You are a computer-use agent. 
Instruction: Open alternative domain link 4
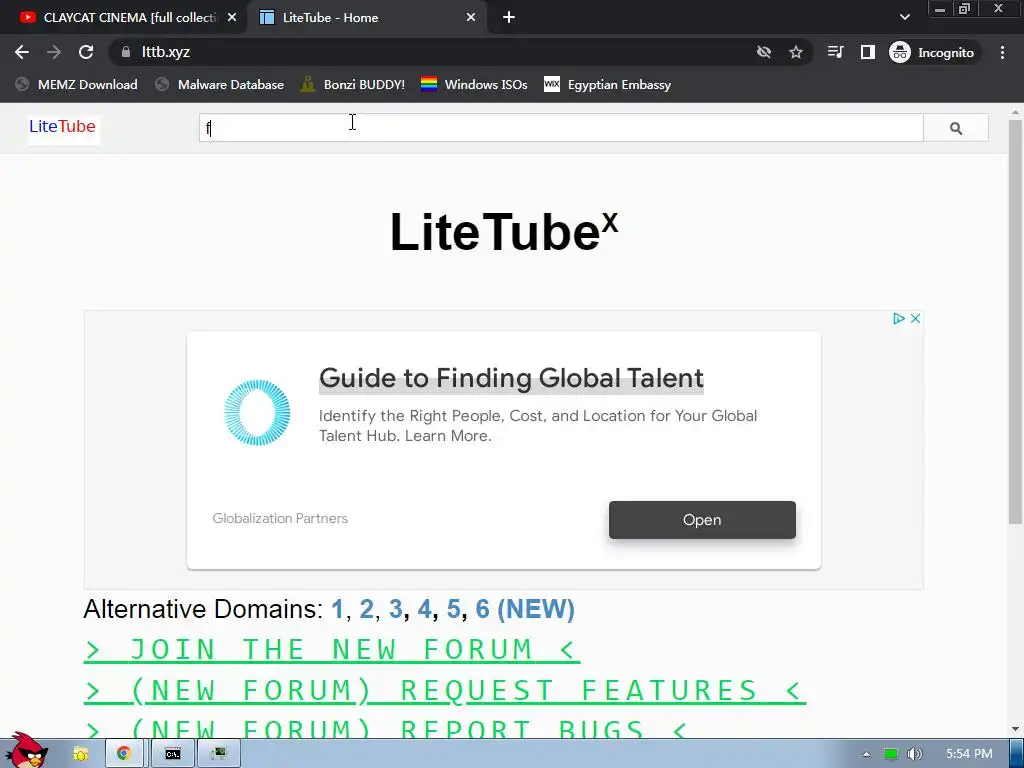(x=424, y=609)
